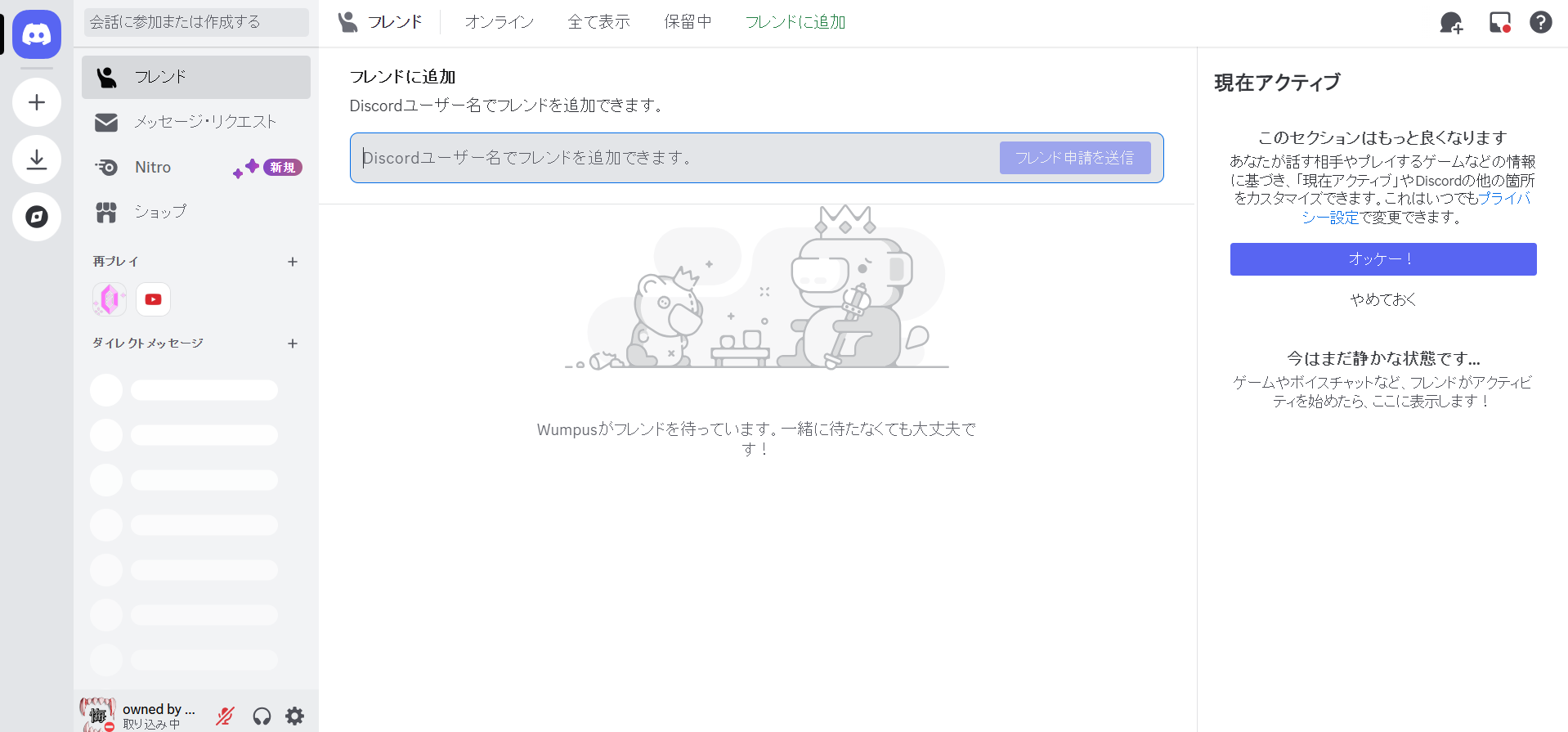The height and width of the screenshot is (732, 1568).
Task: Open user settings gear icon
Action: 294,716
